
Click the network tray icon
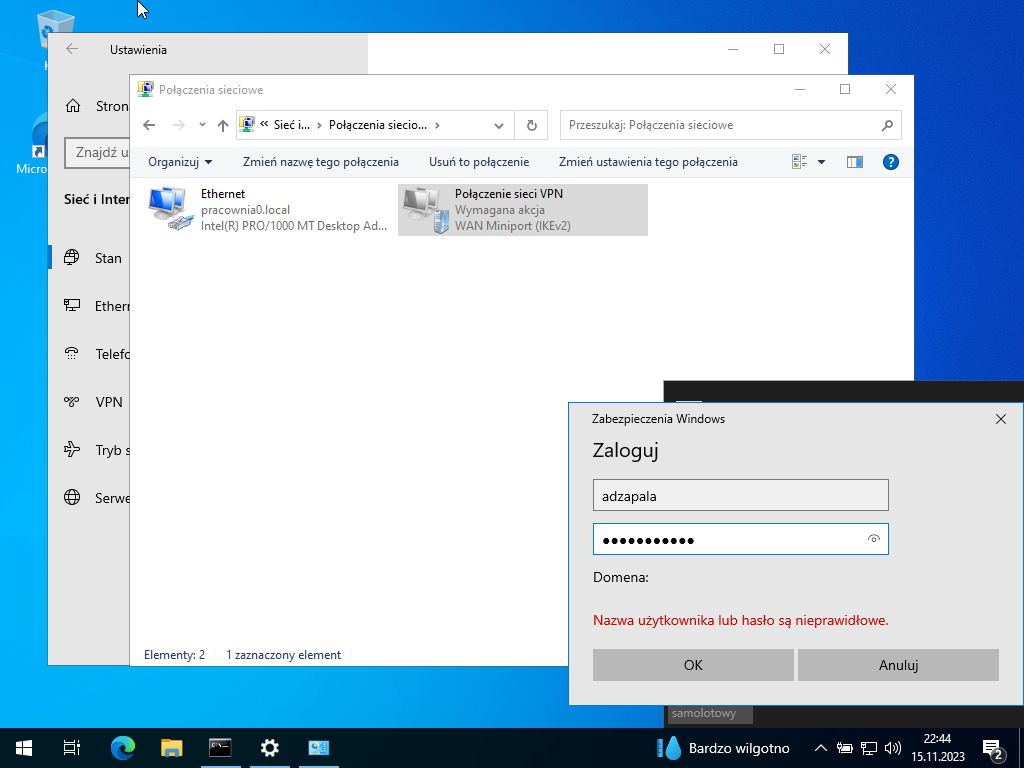pyautogui.click(x=869, y=748)
